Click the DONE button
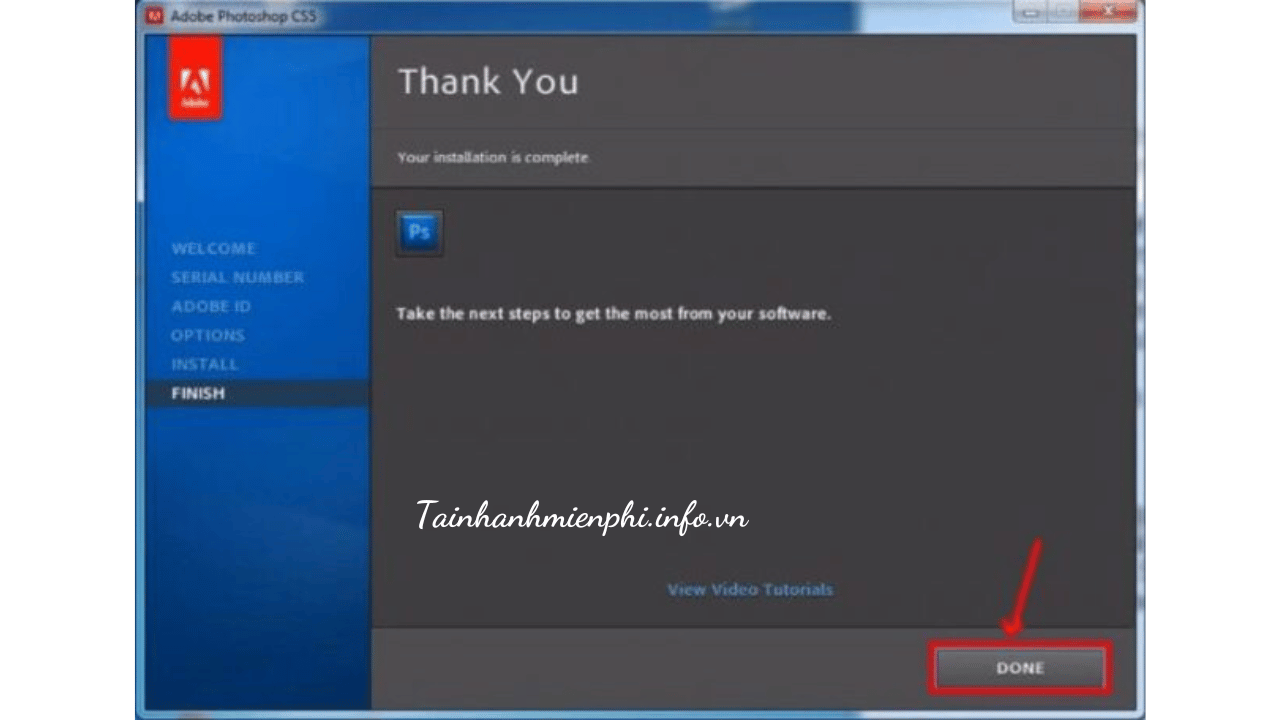 1019,668
